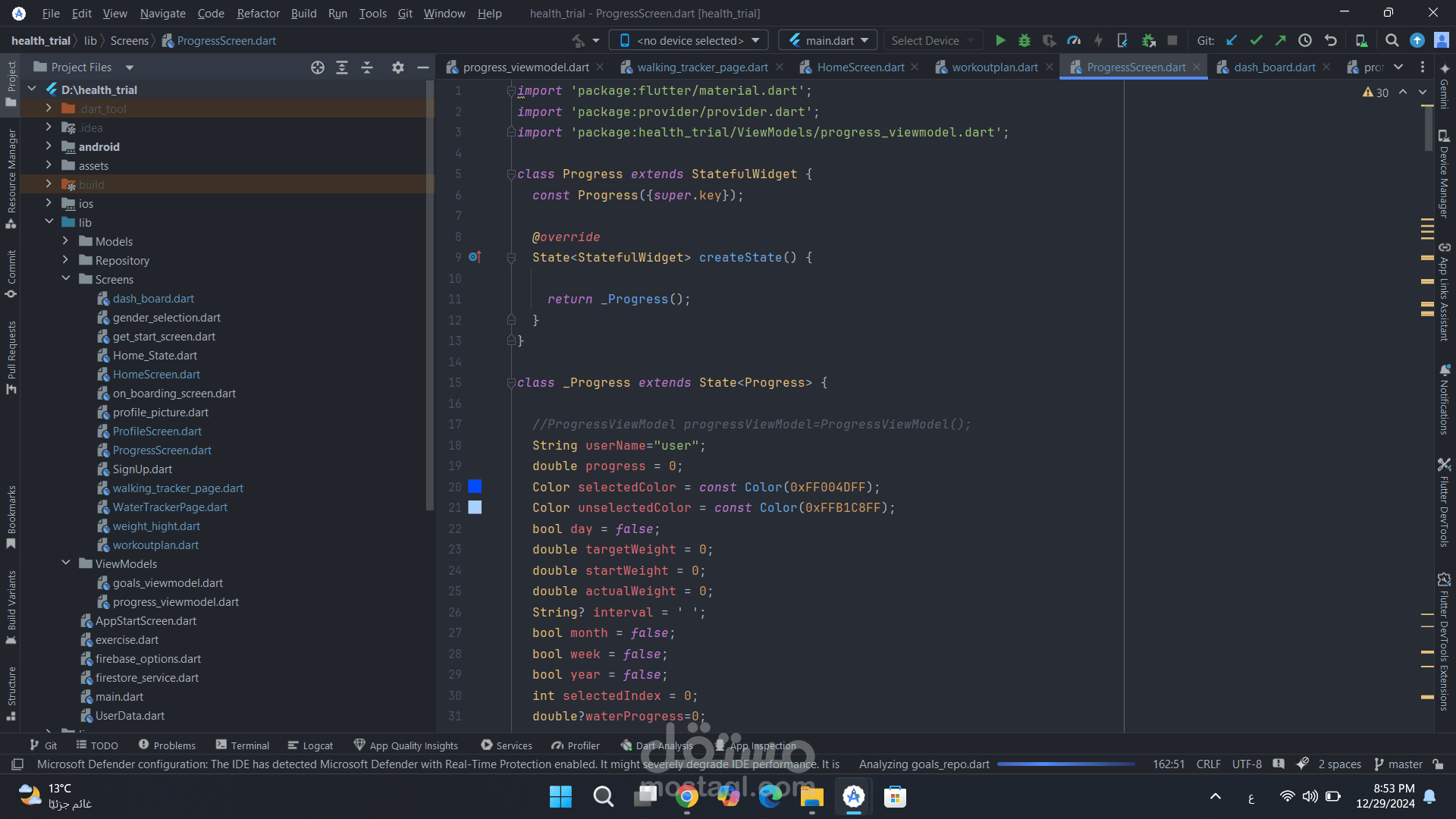Open the no device selected dropdown

click(689, 40)
